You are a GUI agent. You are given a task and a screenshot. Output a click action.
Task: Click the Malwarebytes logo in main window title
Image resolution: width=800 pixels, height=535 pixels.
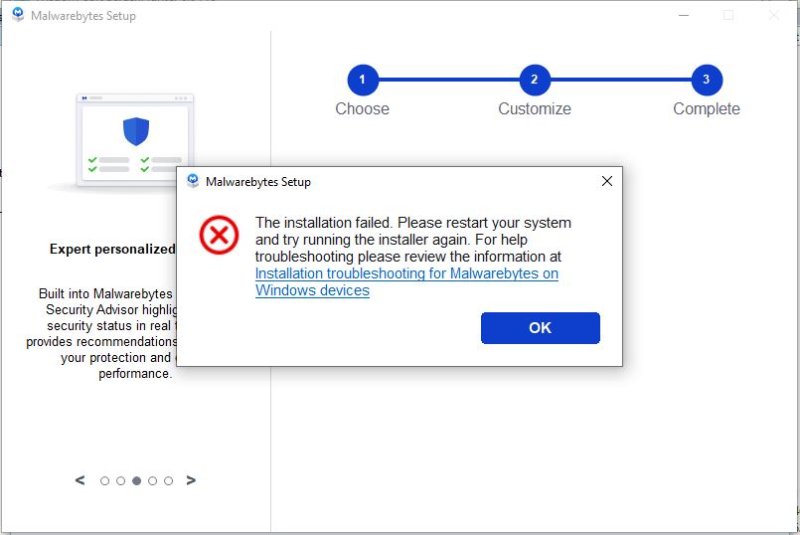[x=18, y=15]
